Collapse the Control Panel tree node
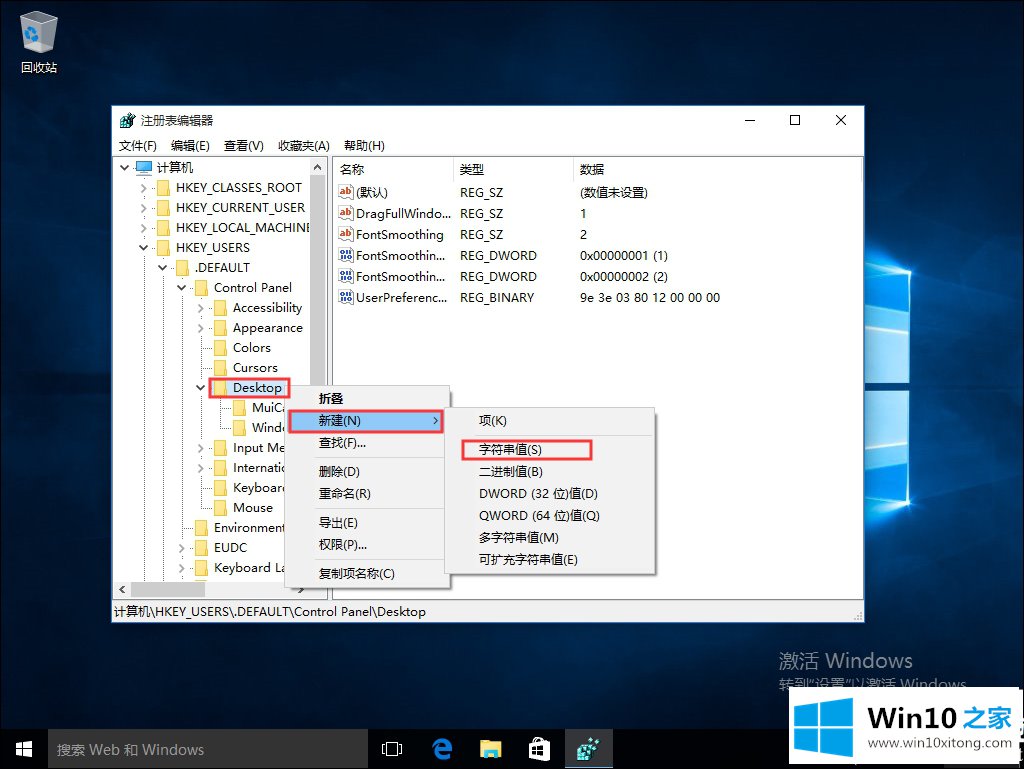The height and width of the screenshot is (769, 1024). (181, 288)
